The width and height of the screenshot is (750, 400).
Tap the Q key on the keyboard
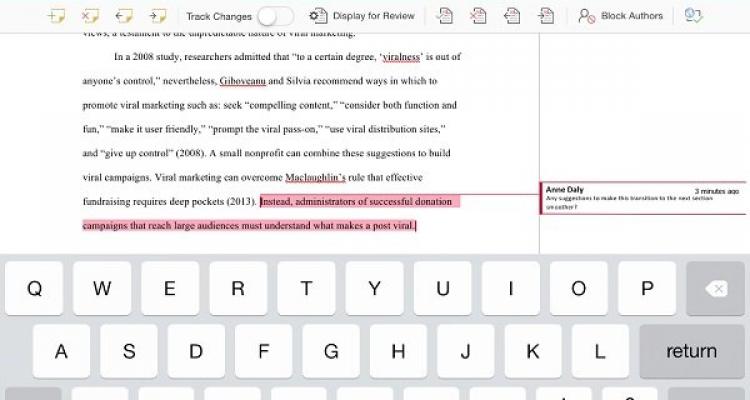(35, 289)
